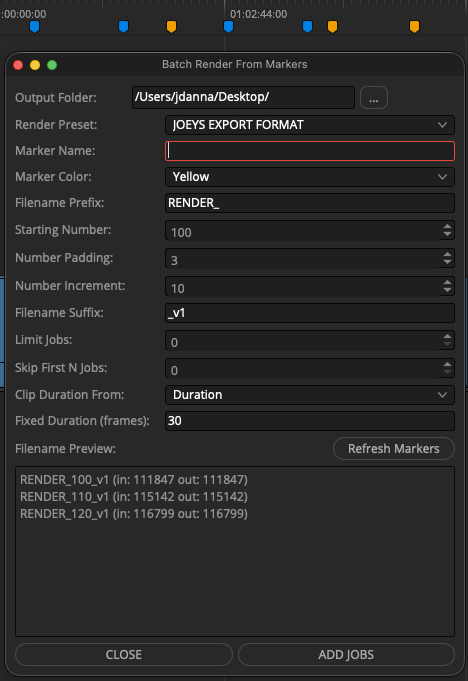Focus the Marker Name input field
This screenshot has height=681, width=468.
[x=310, y=151]
